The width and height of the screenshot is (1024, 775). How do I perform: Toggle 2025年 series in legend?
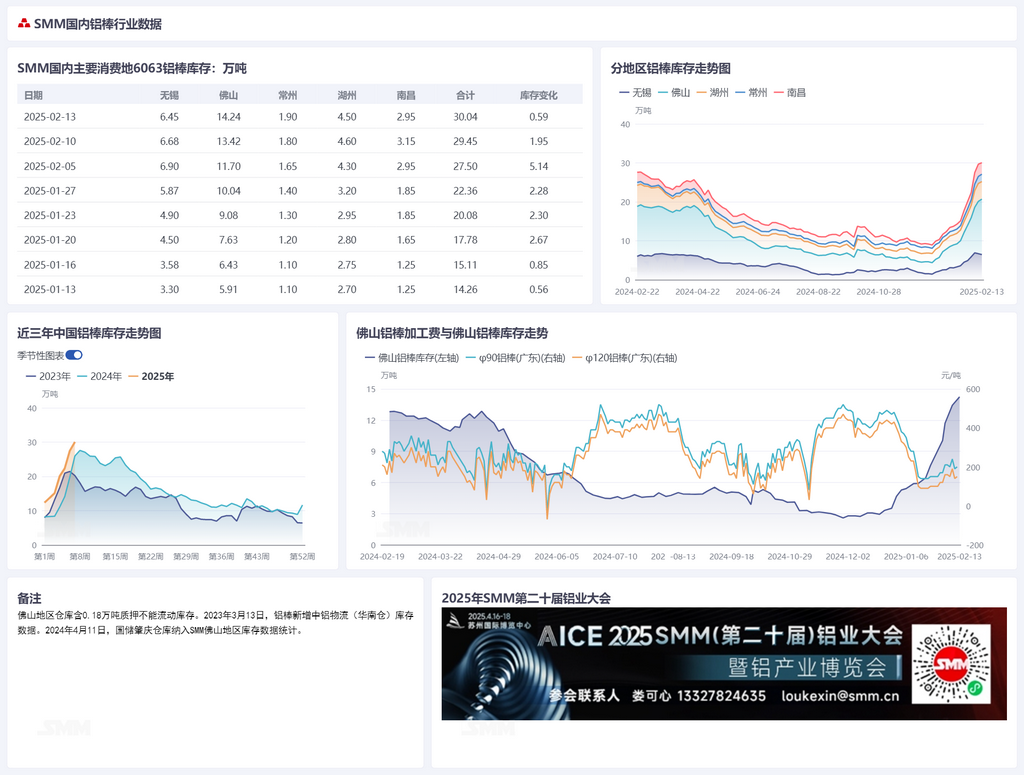click(151, 376)
